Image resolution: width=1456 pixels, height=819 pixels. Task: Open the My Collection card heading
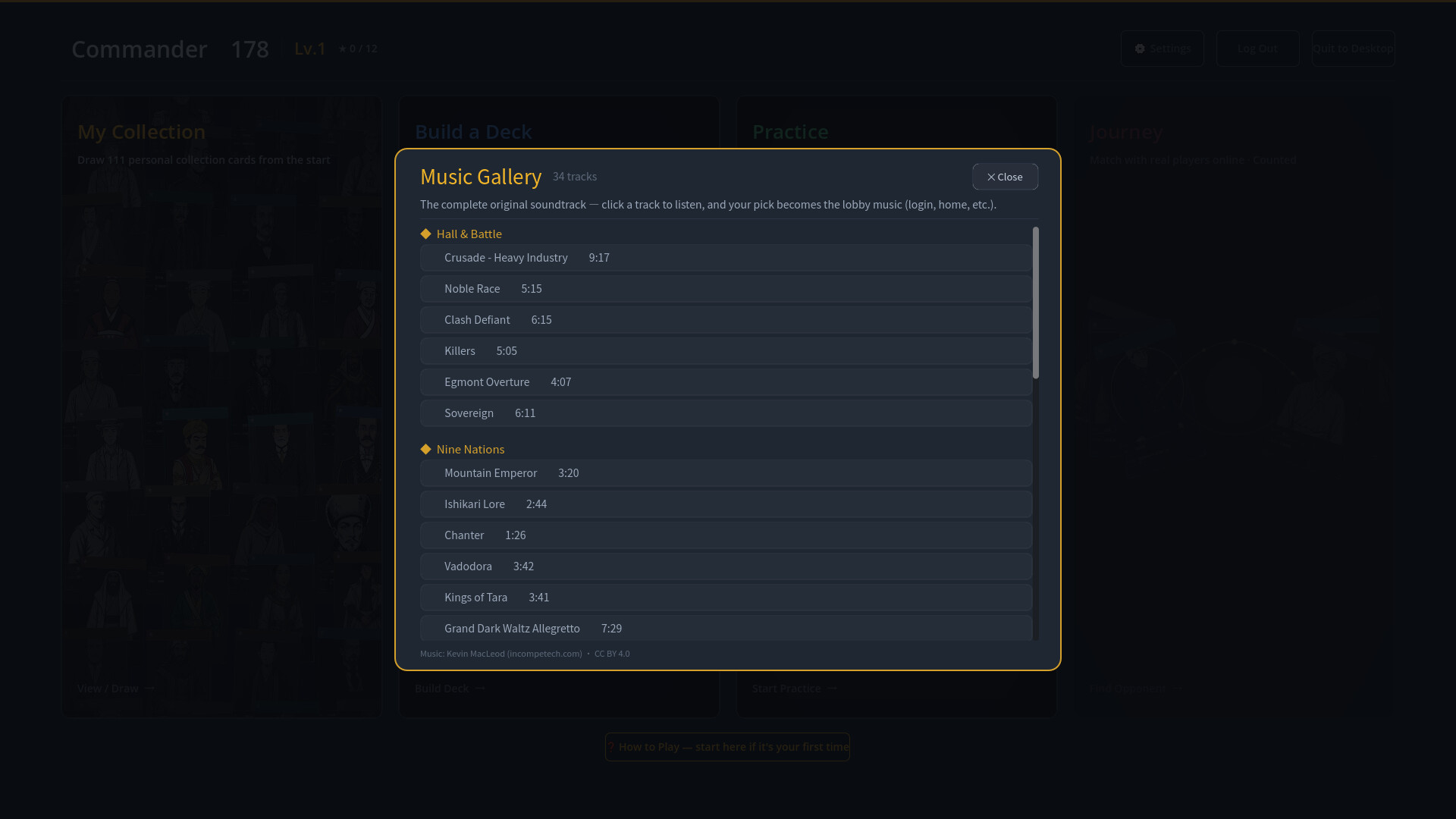pyautogui.click(x=141, y=132)
